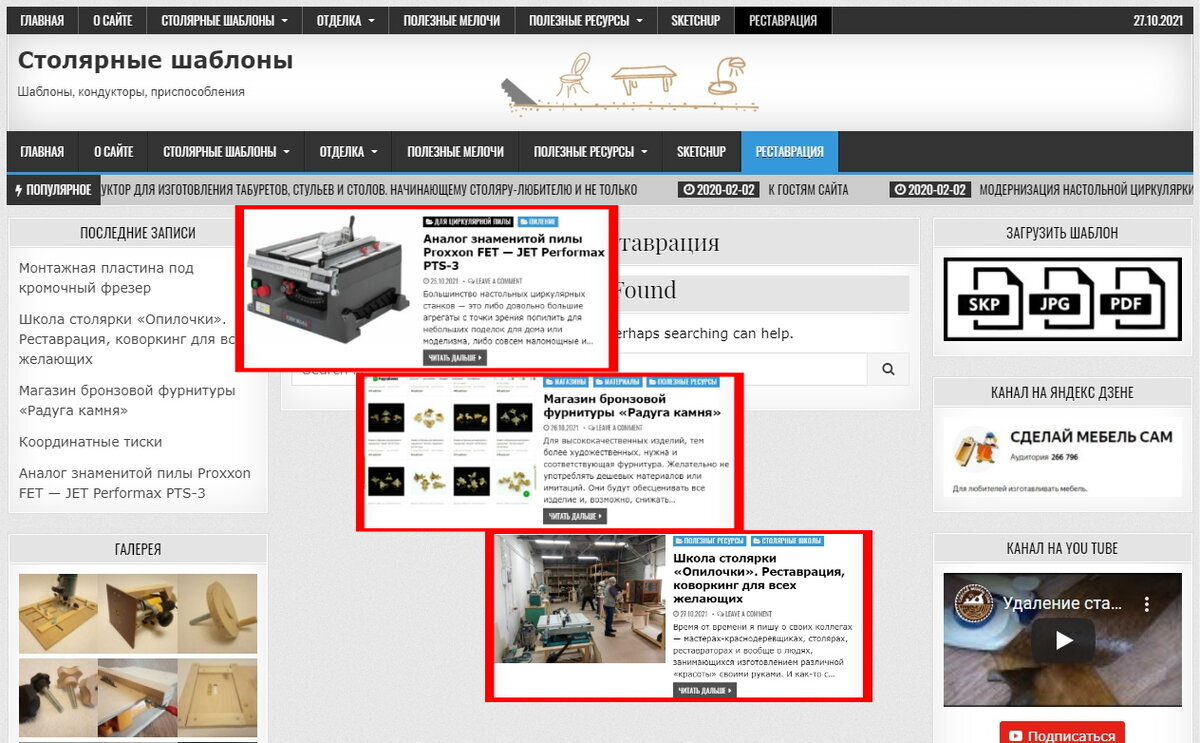1200x743 pixels.
Task: Open Монтажная пластина под кромочный фрезер link
Action: 107,278
